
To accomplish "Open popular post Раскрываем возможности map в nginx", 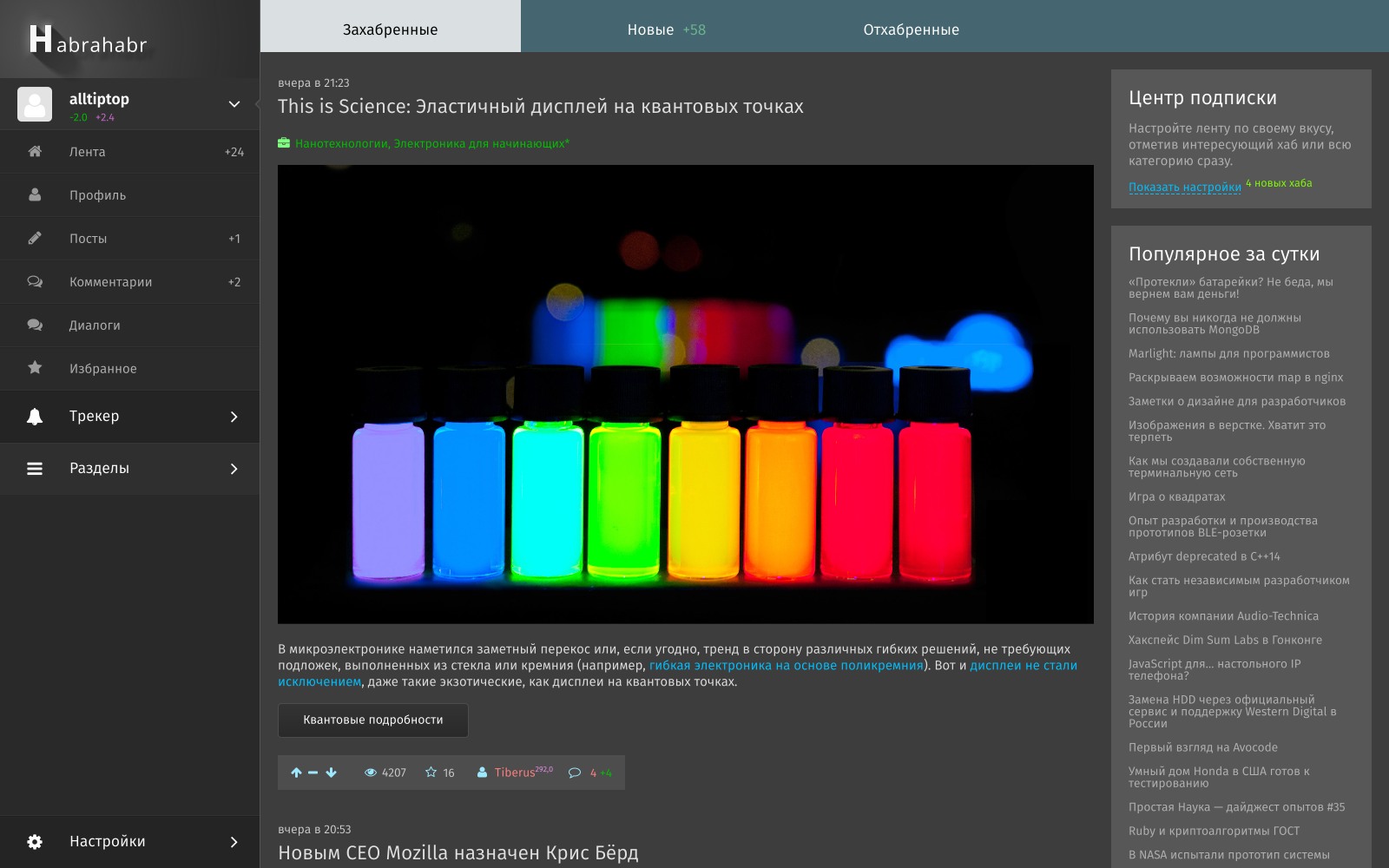I will [x=1236, y=378].
